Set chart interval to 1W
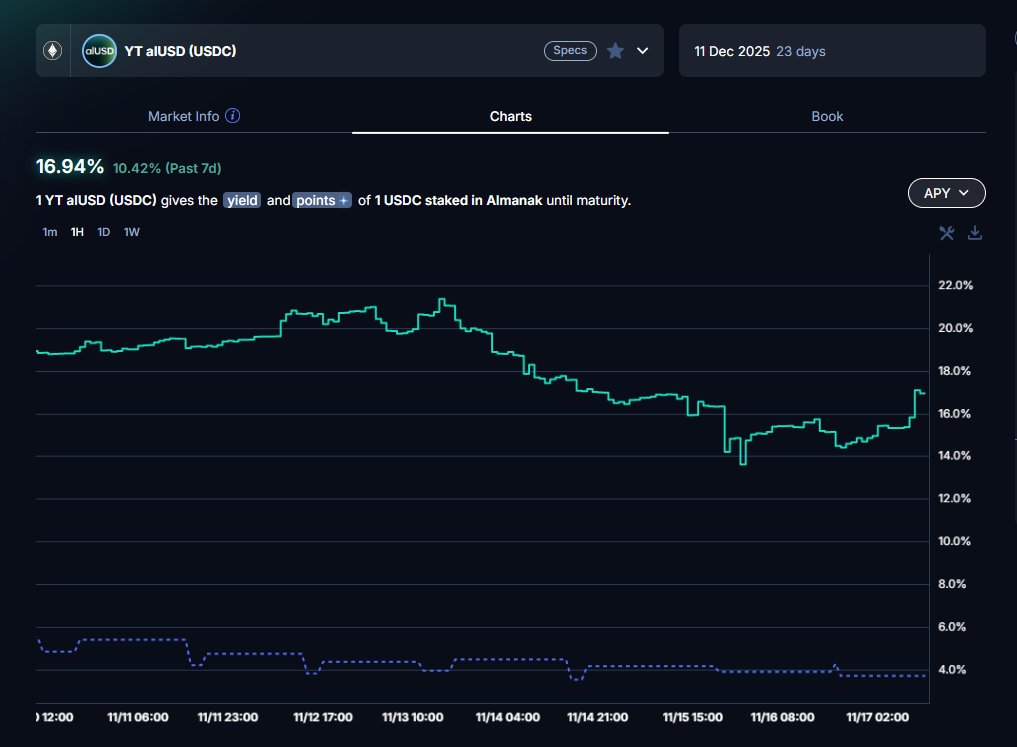 point(132,232)
